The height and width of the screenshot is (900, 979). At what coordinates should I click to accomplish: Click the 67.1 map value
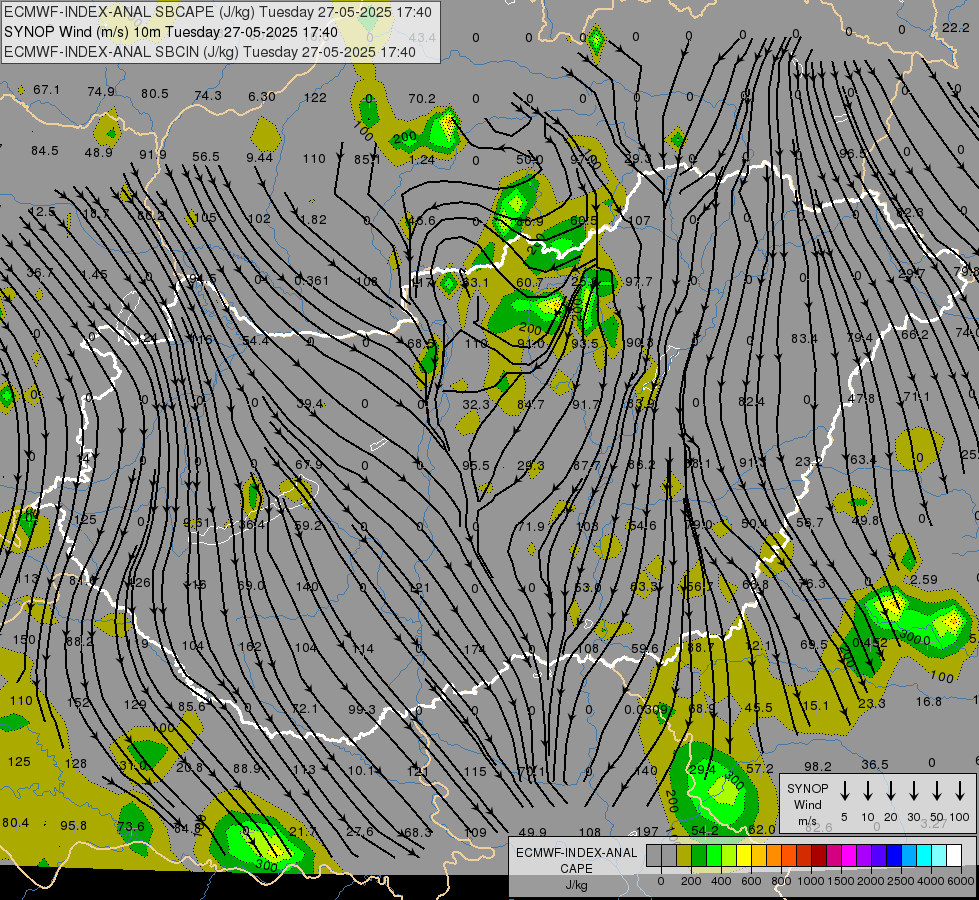47,90
